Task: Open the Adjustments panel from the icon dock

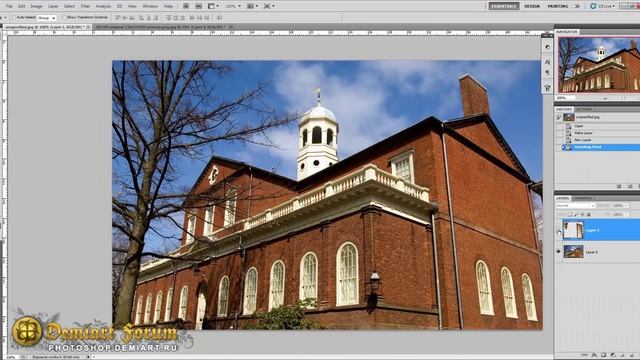Action: point(547,47)
